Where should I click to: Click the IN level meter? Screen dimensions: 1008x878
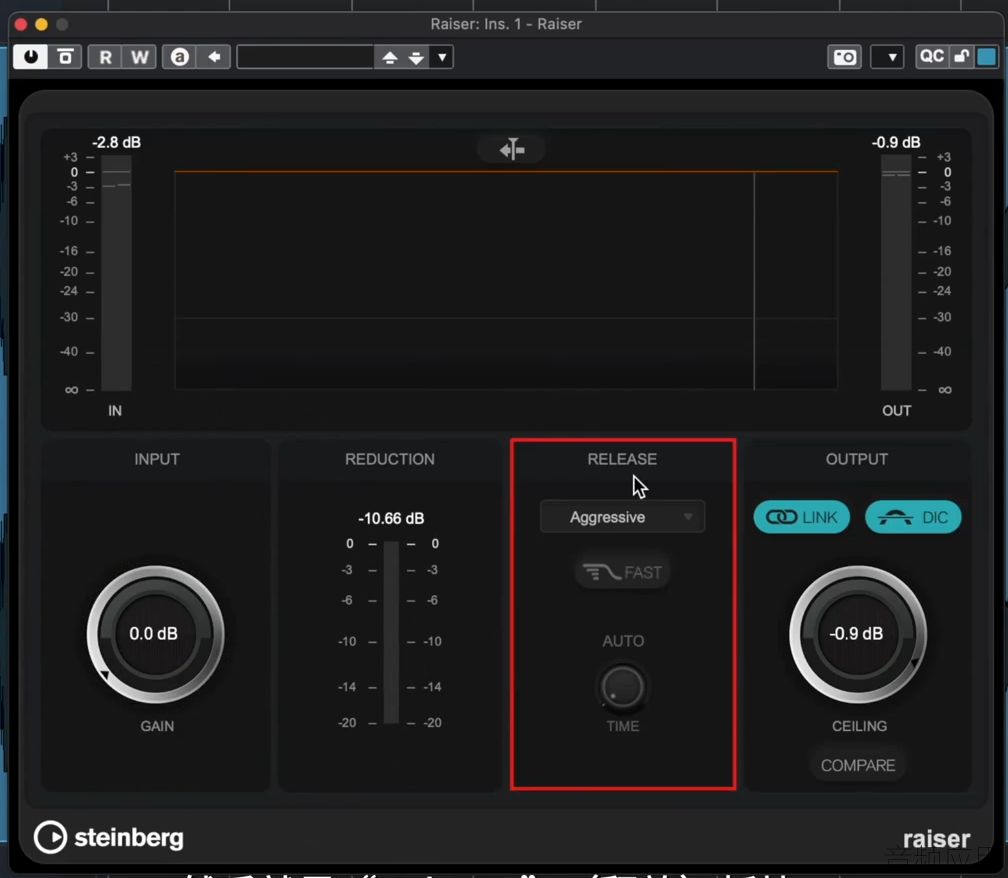116,273
